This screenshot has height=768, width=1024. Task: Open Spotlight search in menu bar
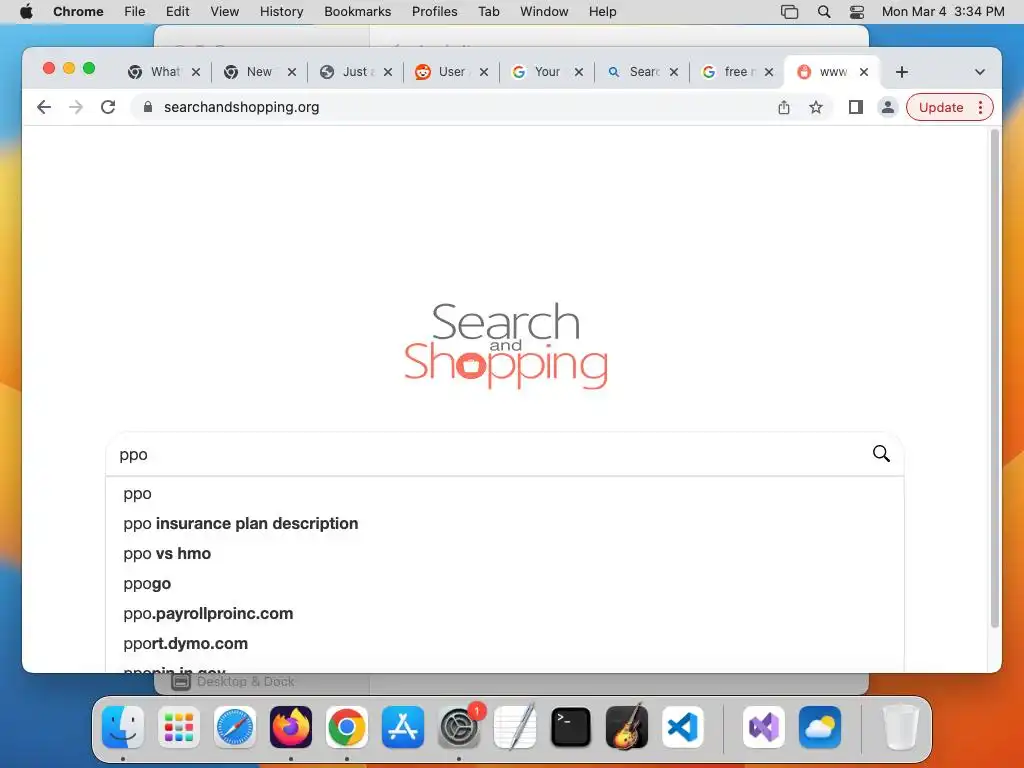pos(824,12)
